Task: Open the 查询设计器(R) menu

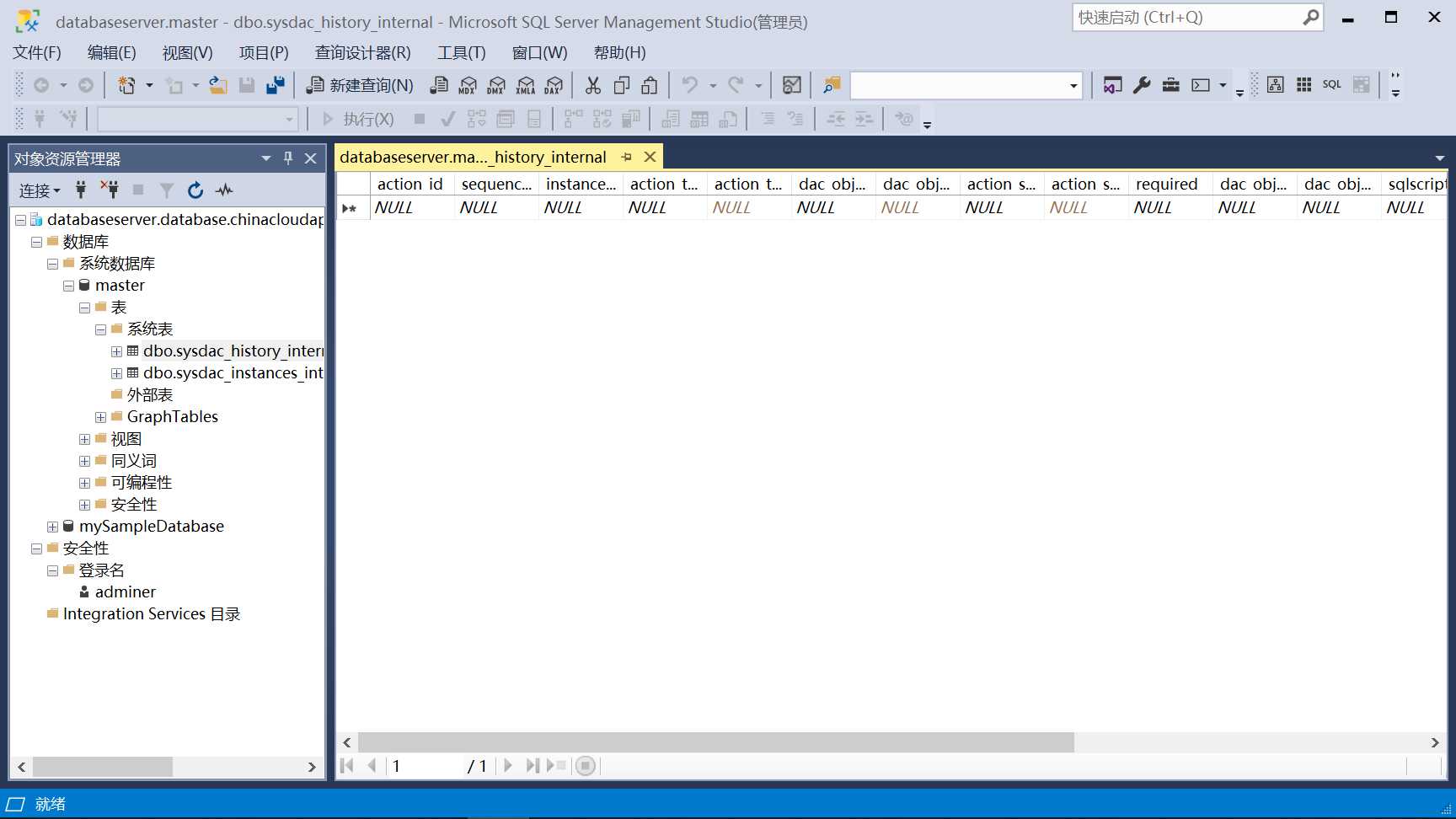Action: click(x=362, y=53)
